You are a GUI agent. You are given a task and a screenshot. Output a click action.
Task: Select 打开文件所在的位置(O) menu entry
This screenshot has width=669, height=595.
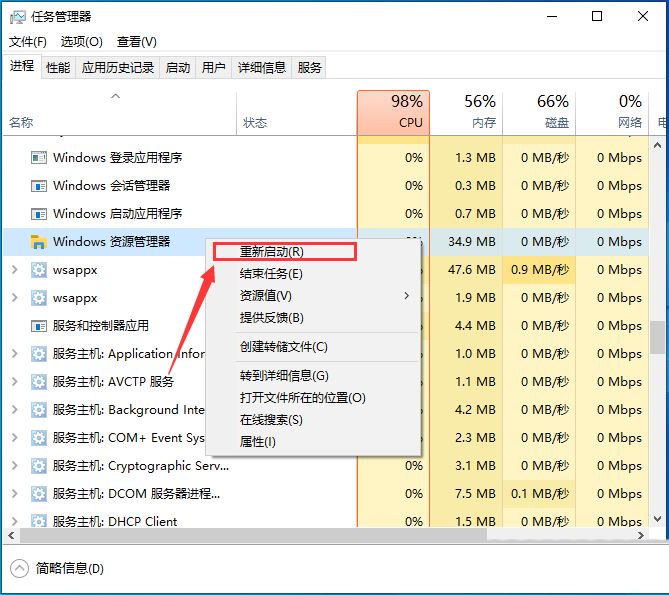(314, 398)
